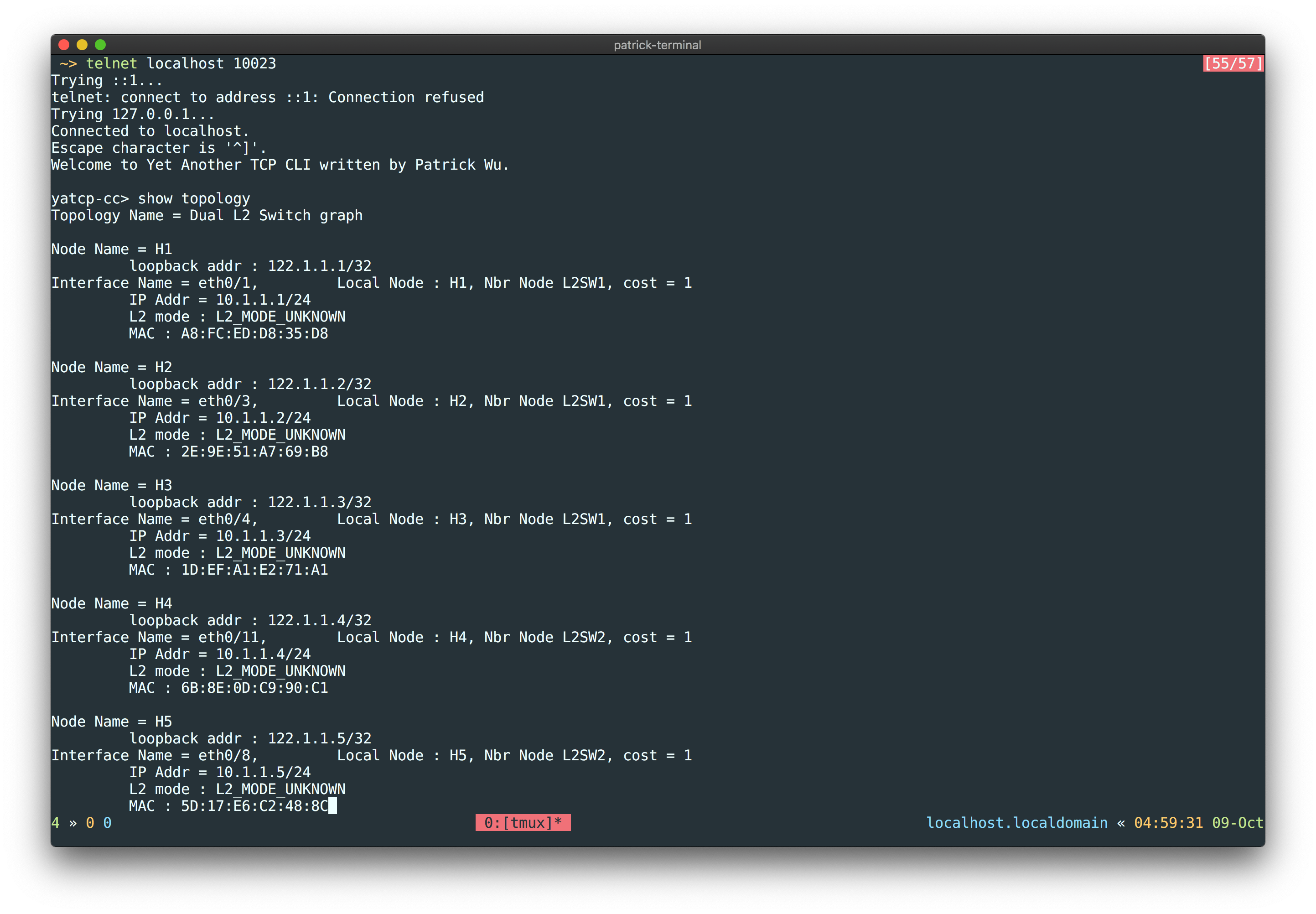Image resolution: width=1316 pixels, height=914 pixels.
Task: Click L2_MODE_UNKNOWN under node H5
Action: click(x=280, y=789)
